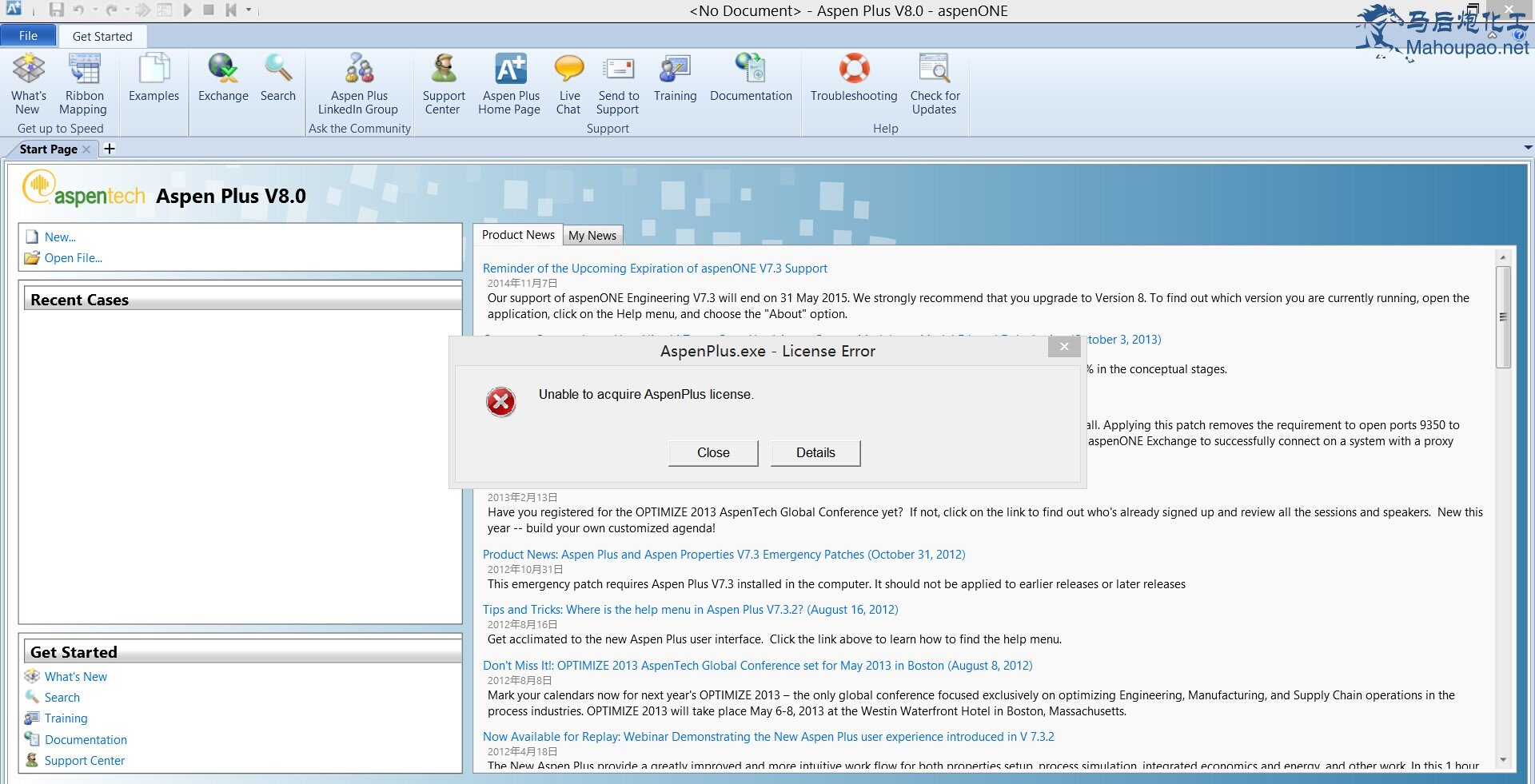Click the Stop square icon in quick access toolbar
The image size is (1535, 784).
coord(209,10)
